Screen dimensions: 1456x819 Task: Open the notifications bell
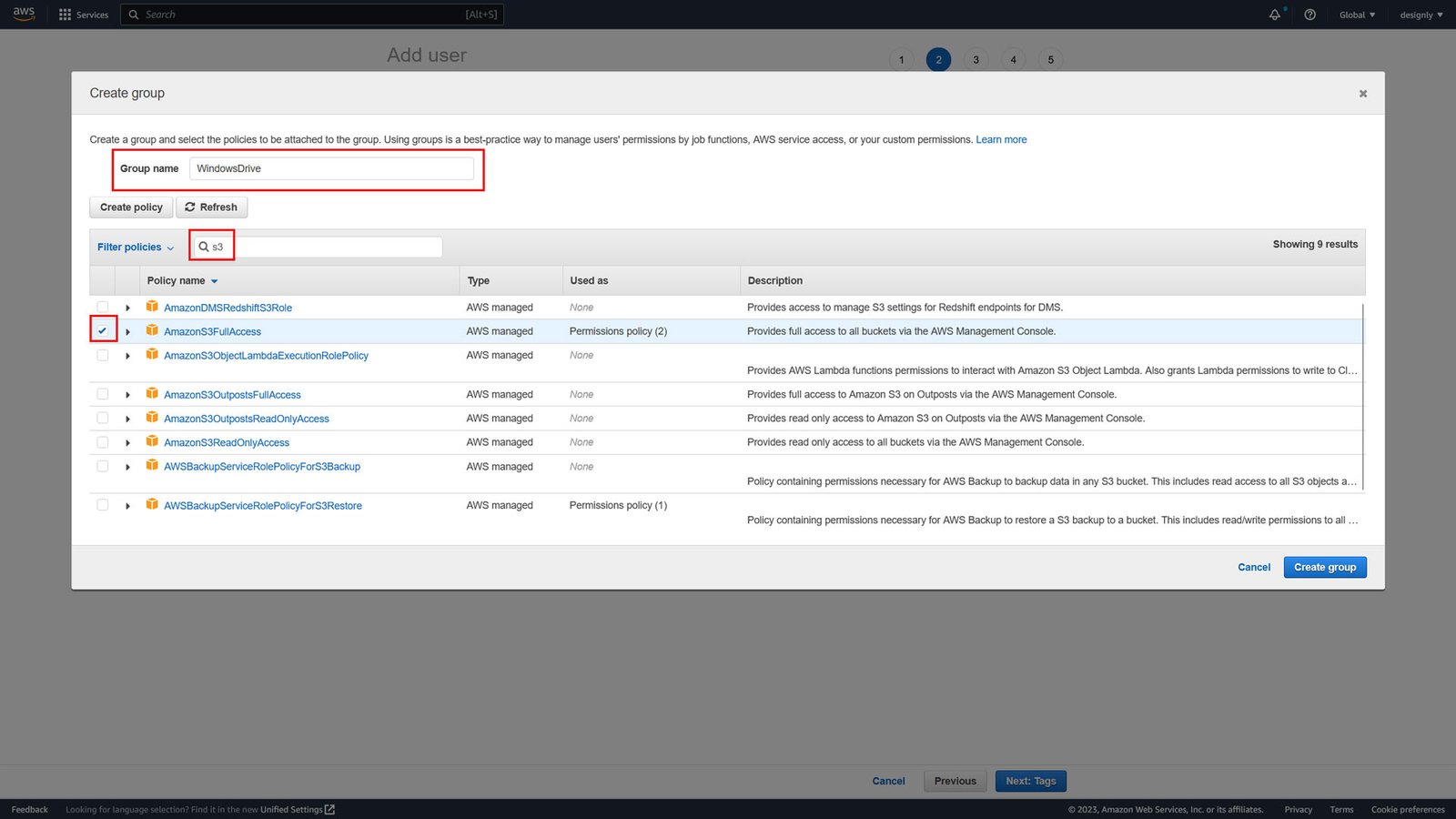(x=1274, y=15)
